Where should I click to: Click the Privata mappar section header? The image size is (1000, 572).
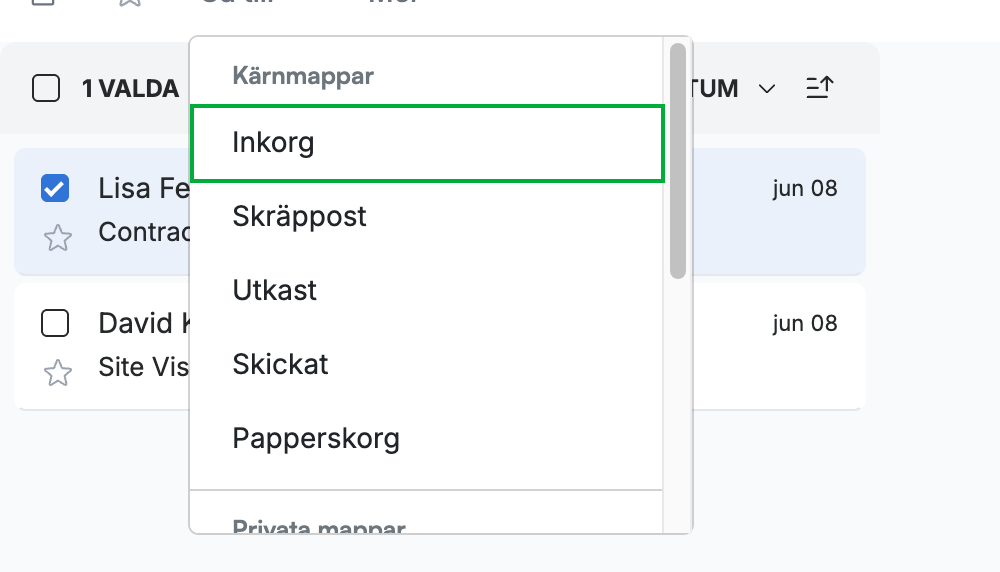click(319, 527)
